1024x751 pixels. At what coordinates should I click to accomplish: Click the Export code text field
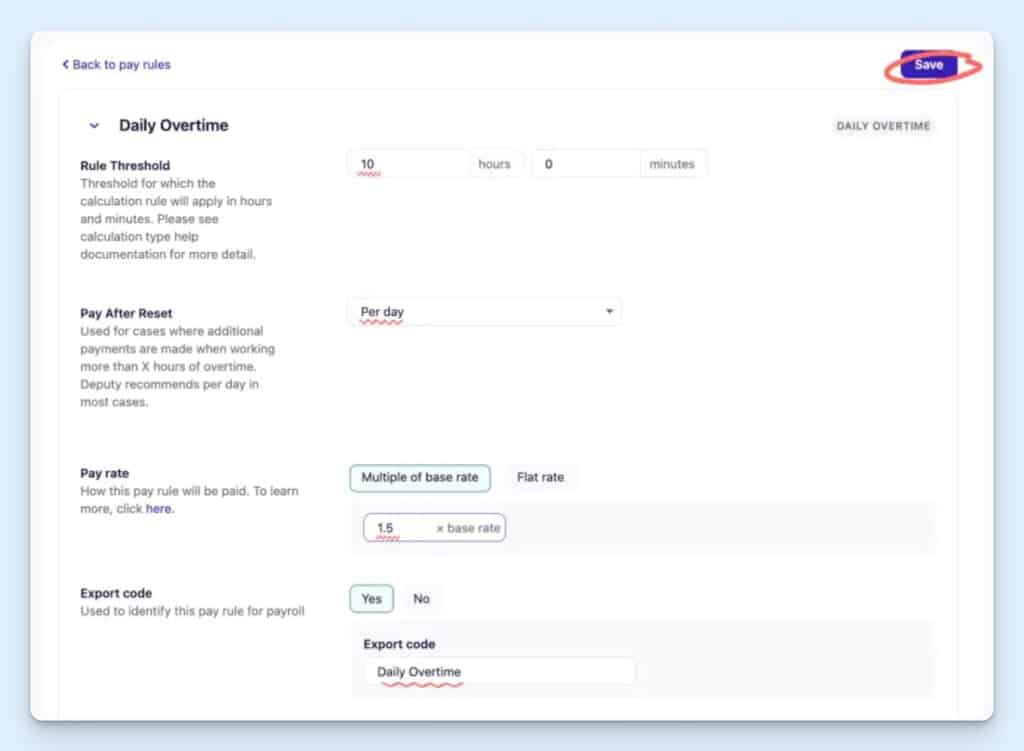(500, 671)
